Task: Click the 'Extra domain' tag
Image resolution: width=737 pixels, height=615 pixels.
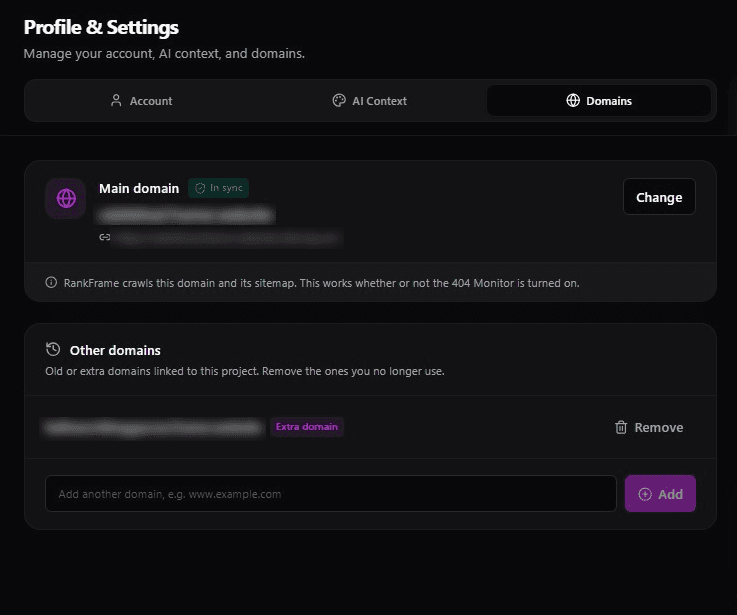Action: [x=306, y=427]
